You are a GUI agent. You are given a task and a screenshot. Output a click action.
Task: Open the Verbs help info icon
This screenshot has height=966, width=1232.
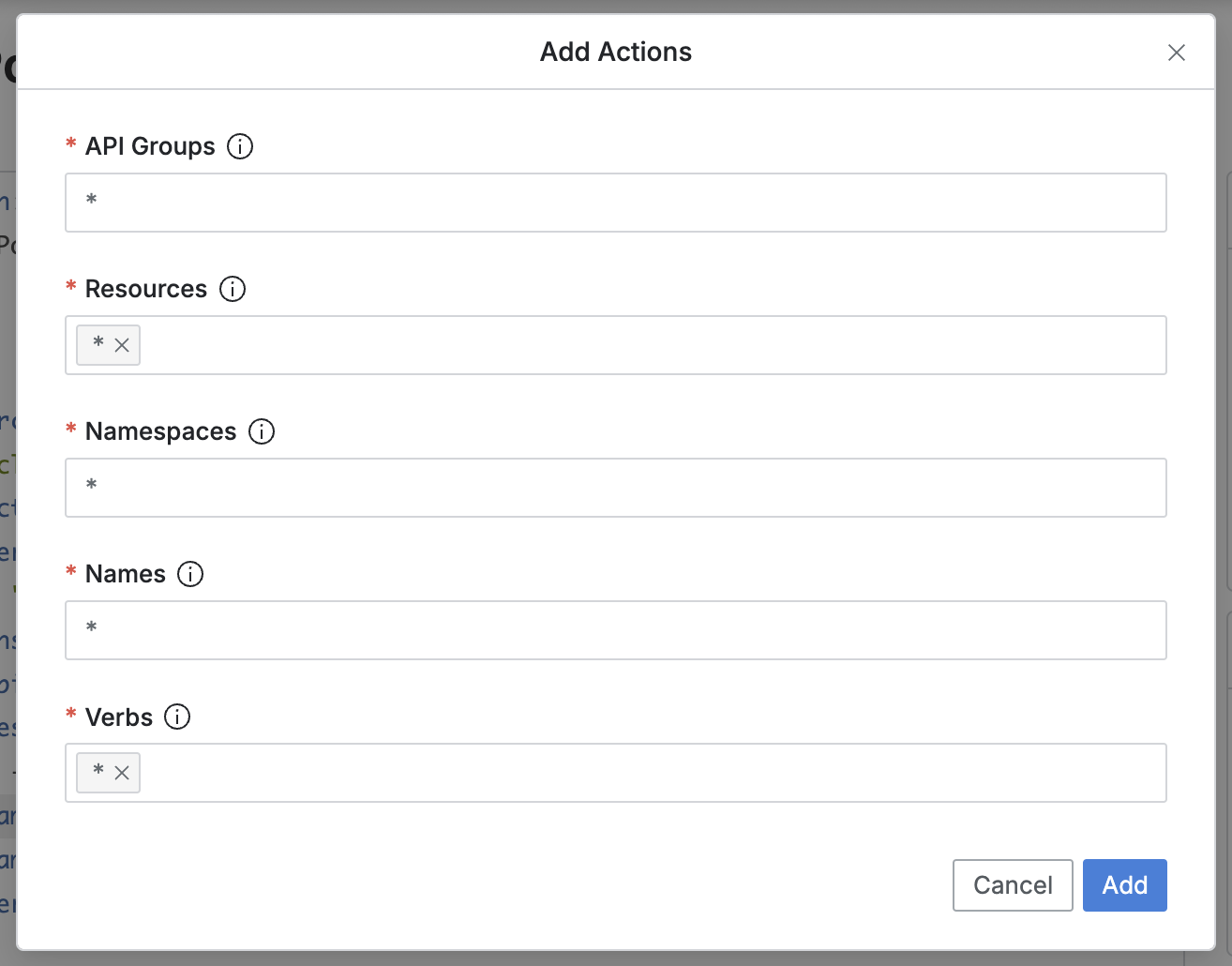[x=177, y=717]
